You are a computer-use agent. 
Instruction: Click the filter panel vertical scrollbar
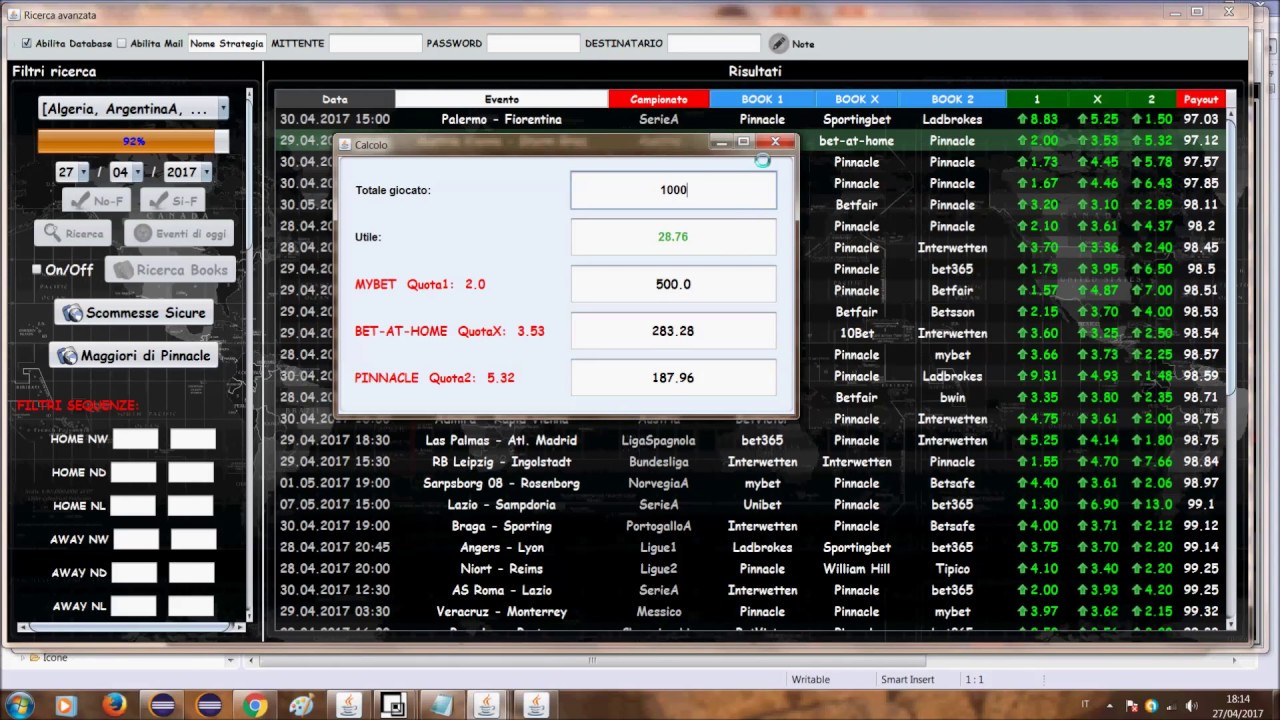(250, 355)
